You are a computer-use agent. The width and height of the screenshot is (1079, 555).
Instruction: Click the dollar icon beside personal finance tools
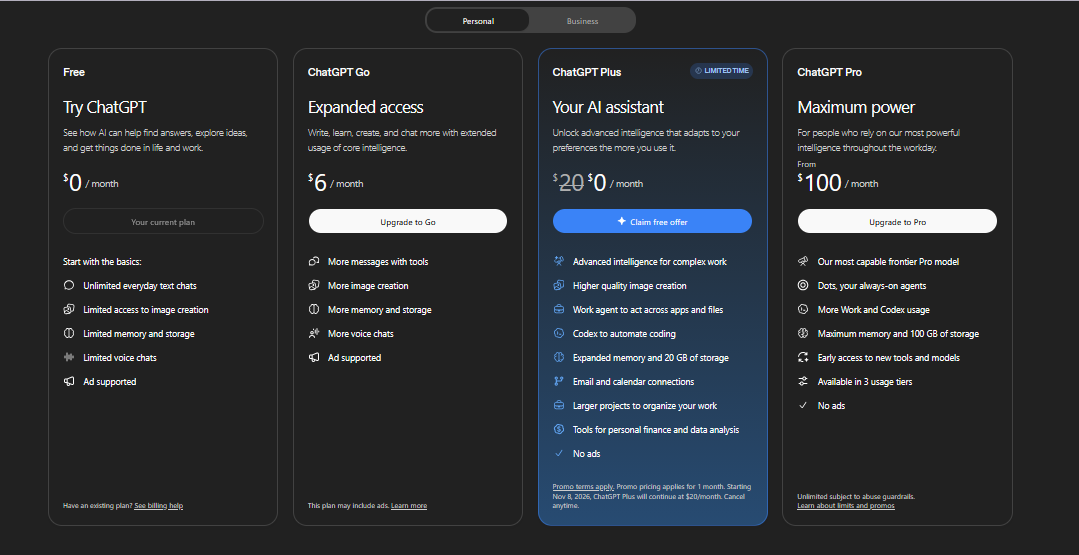pyautogui.click(x=559, y=429)
